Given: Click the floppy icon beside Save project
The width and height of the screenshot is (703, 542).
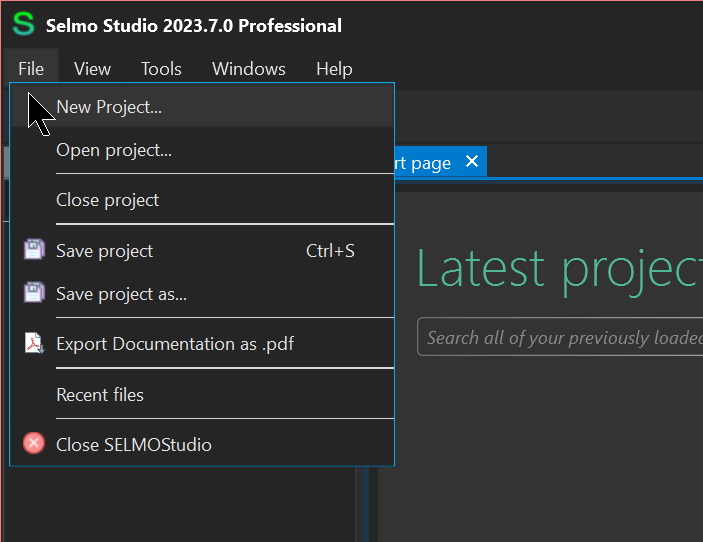Looking at the screenshot, I should [x=34, y=249].
